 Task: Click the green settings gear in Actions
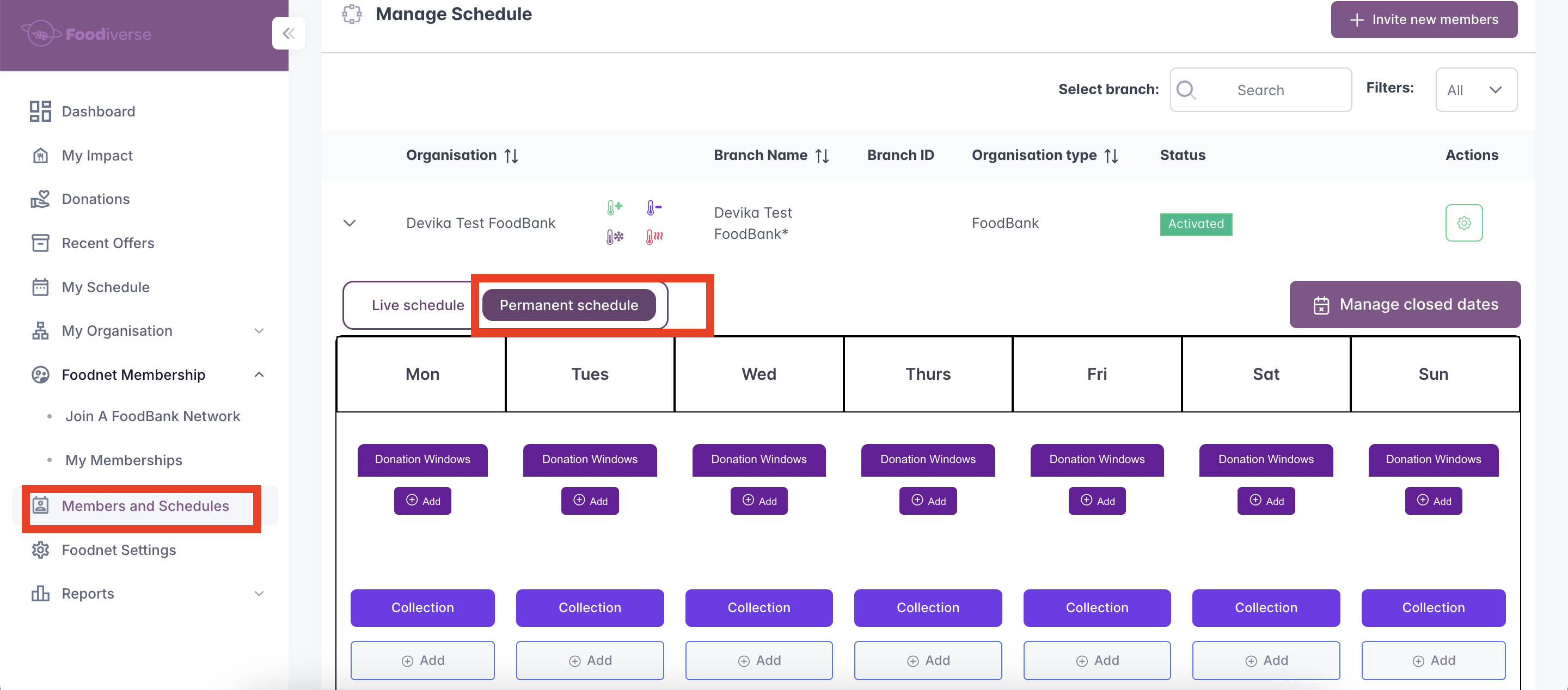(1463, 223)
